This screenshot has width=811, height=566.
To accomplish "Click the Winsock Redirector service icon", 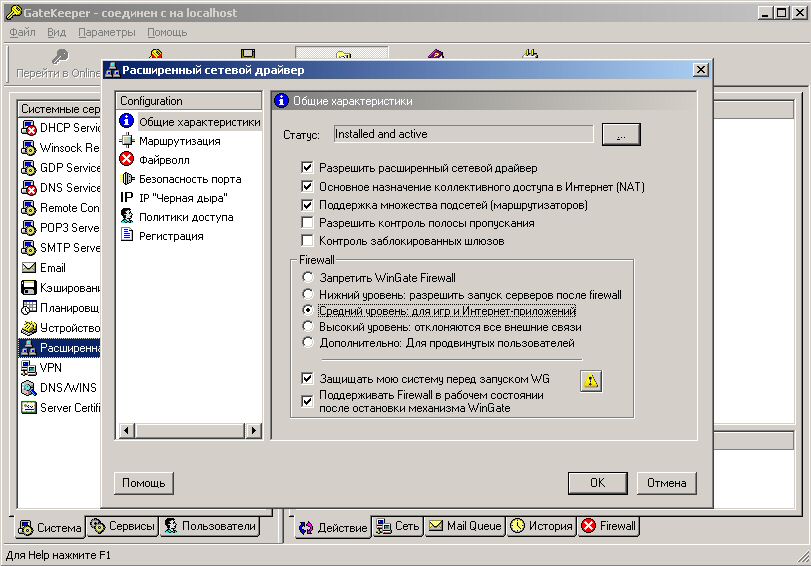I will [x=29, y=148].
